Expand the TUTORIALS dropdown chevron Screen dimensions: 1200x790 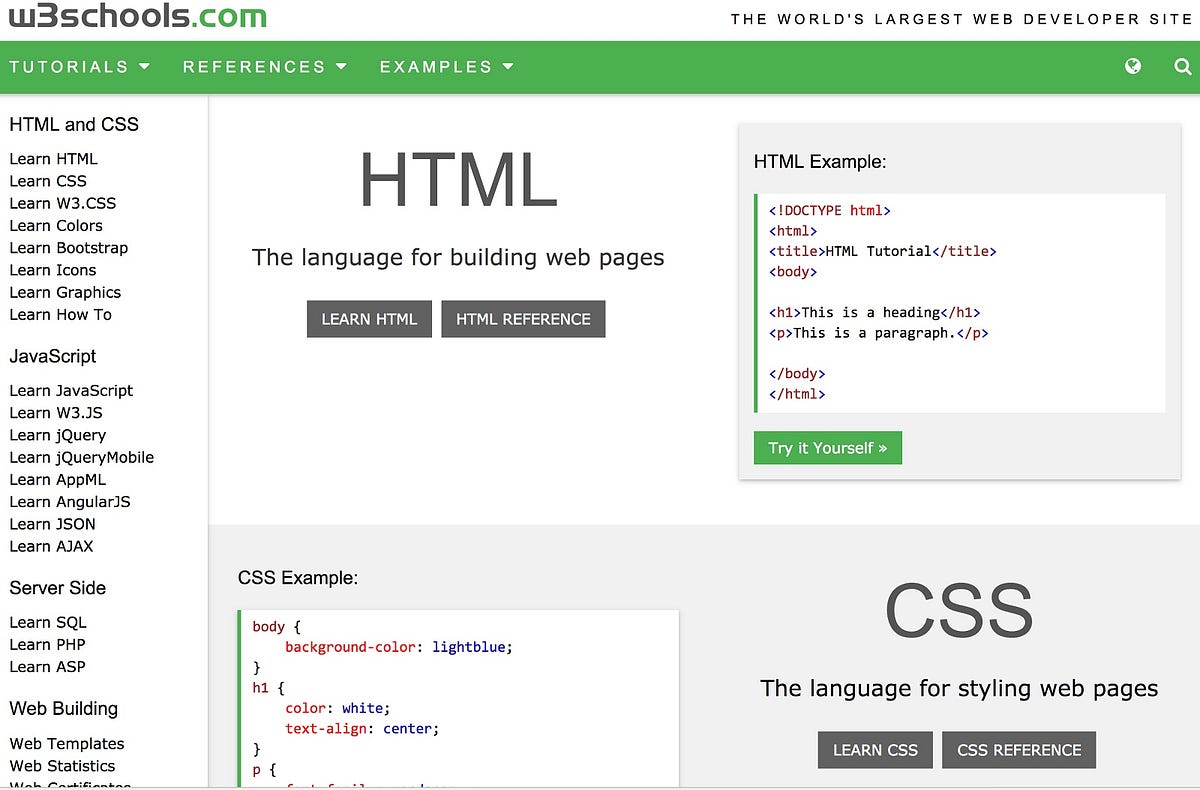pyautogui.click(x=143, y=67)
